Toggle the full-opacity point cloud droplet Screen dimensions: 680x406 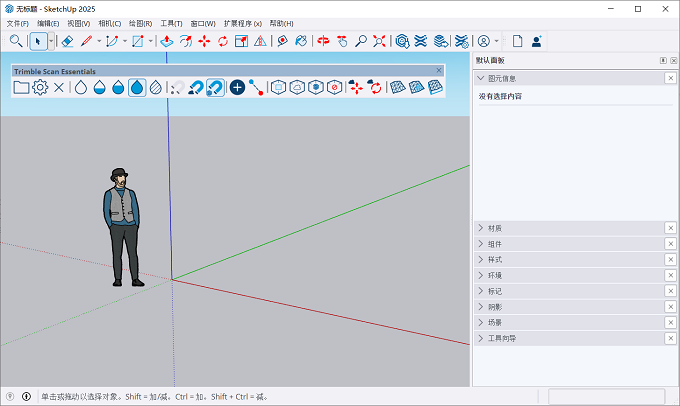coord(137,88)
